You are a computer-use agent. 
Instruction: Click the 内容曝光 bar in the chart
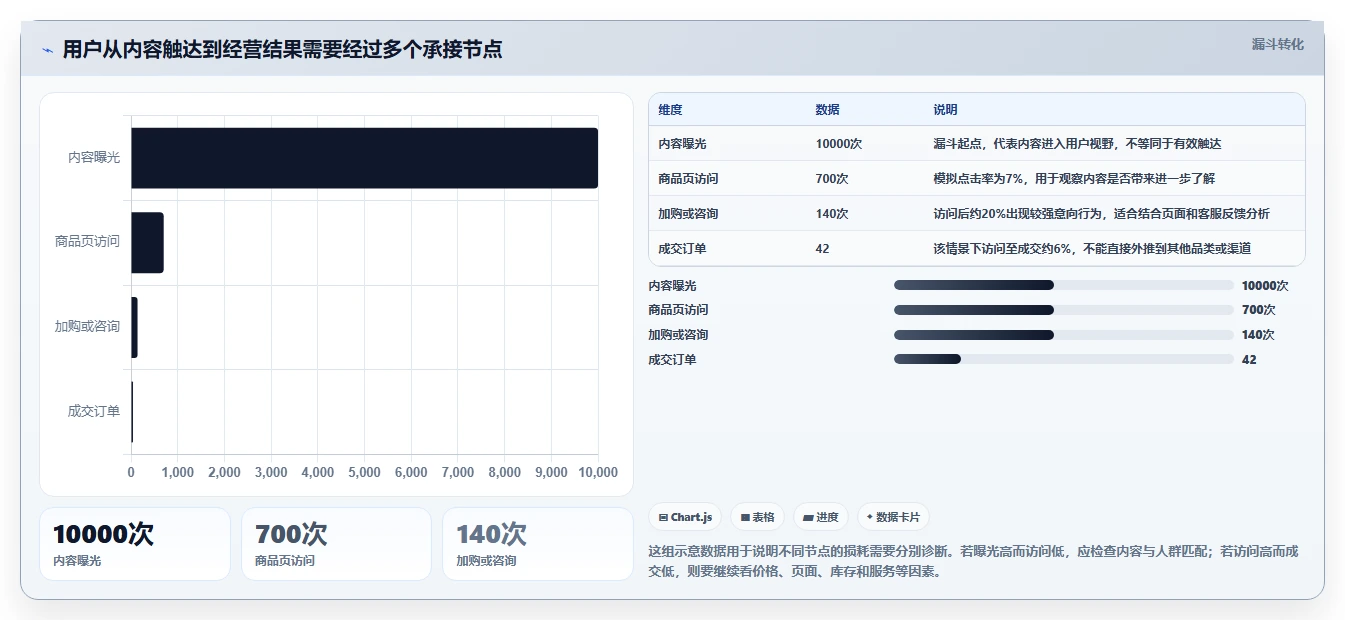364,158
